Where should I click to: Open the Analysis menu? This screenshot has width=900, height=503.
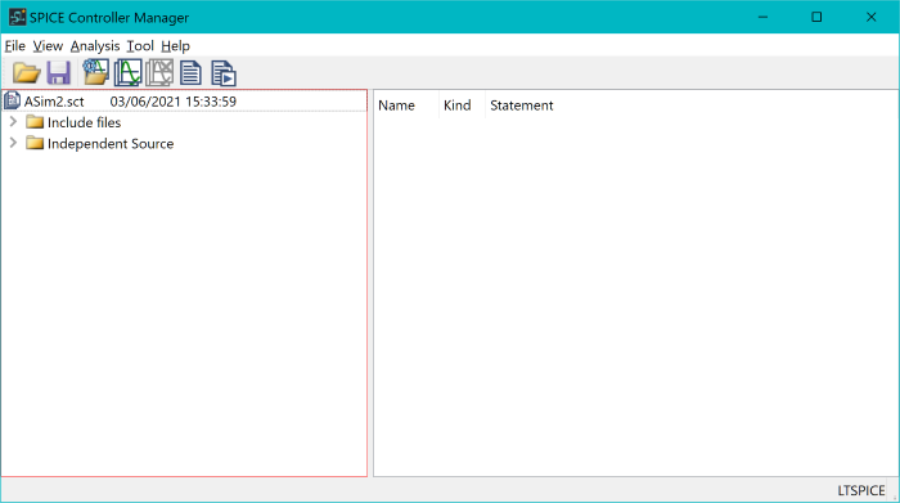coord(95,46)
